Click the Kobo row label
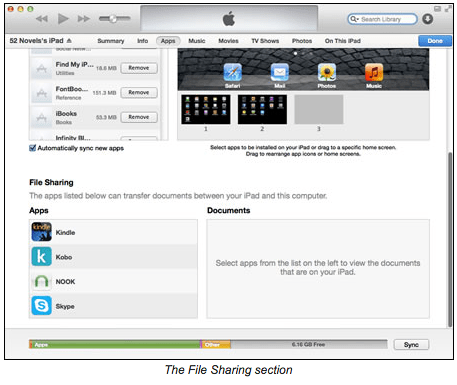 64,257
